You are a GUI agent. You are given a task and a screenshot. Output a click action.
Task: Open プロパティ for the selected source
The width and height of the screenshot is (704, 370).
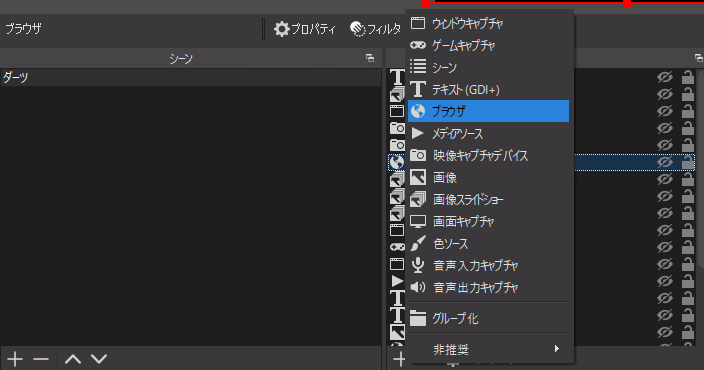click(x=305, y=29)
